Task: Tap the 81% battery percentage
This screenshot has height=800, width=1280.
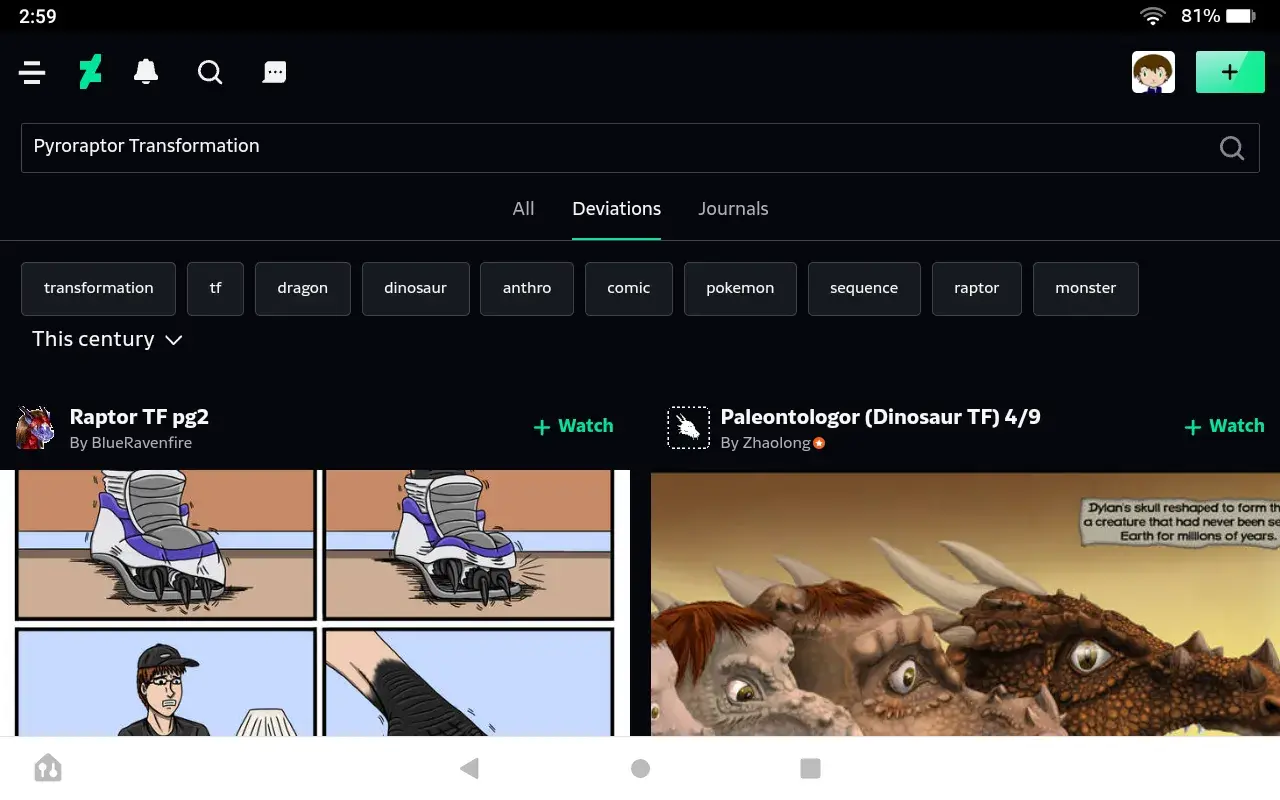Action: [x=1200, y=16]
